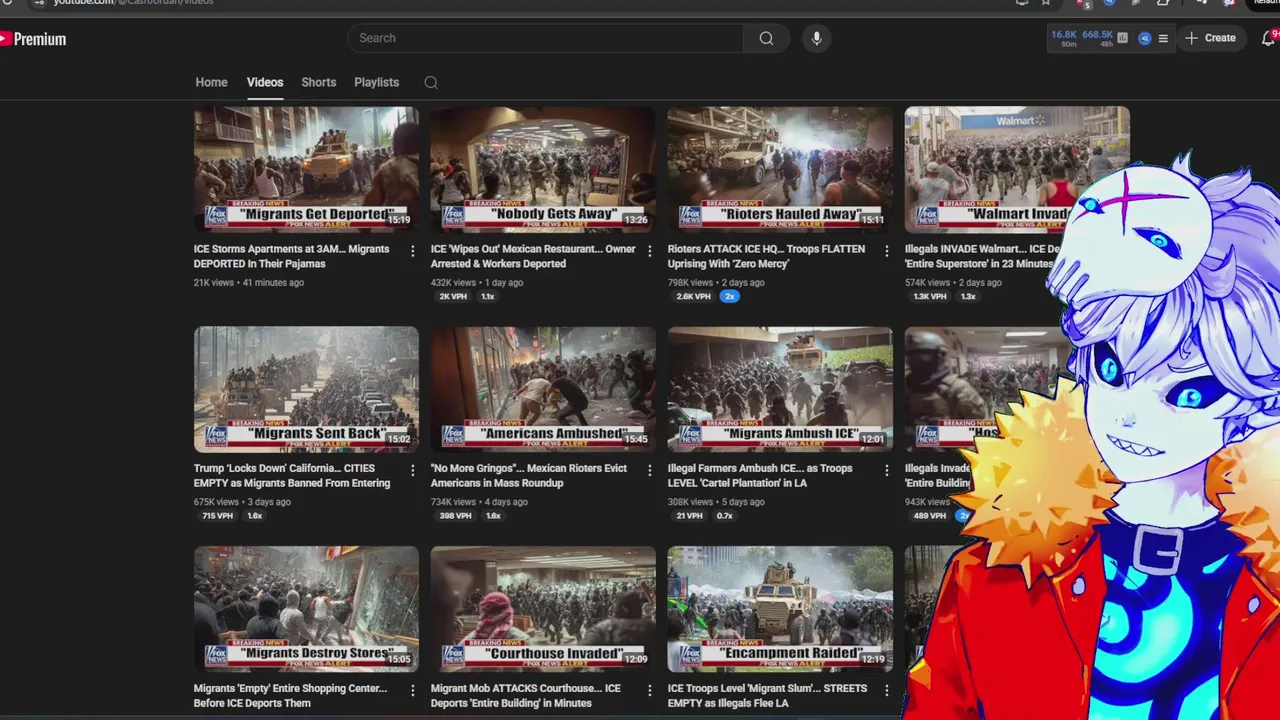Open title 'Migrant Mob ATTACKS Courthouse'
This screenshot has height=720, width=1280.
[x=526, y=696]
